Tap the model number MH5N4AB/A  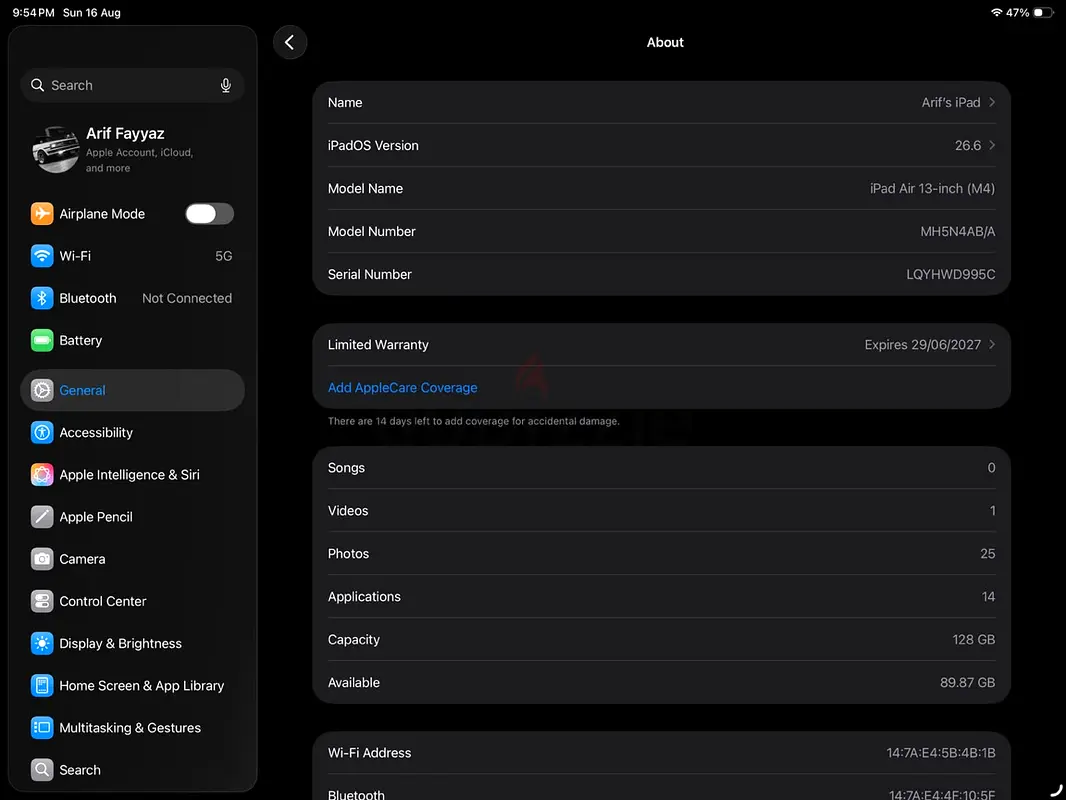point(957,231)
